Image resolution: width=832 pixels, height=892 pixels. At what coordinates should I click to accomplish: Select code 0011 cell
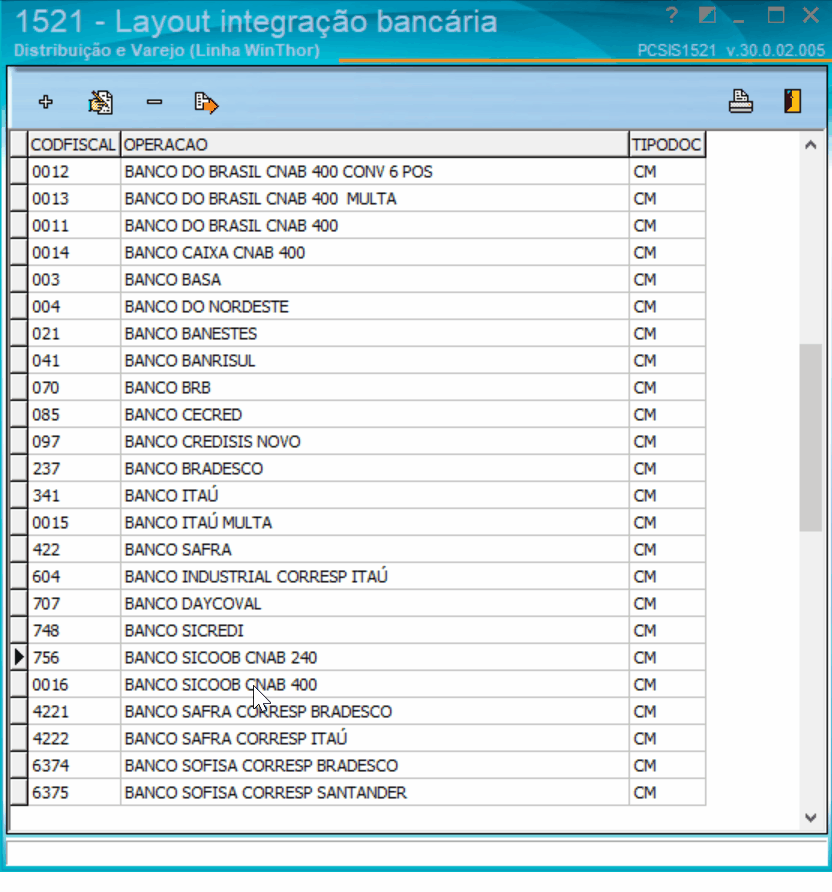click(x=74, y=226)
